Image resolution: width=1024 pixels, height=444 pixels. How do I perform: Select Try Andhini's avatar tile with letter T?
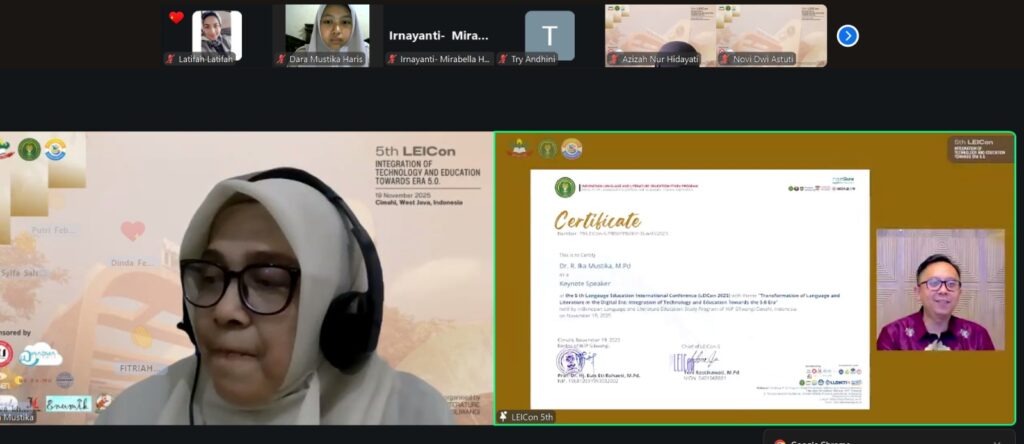pyautogui.click(x=549, y=34)
